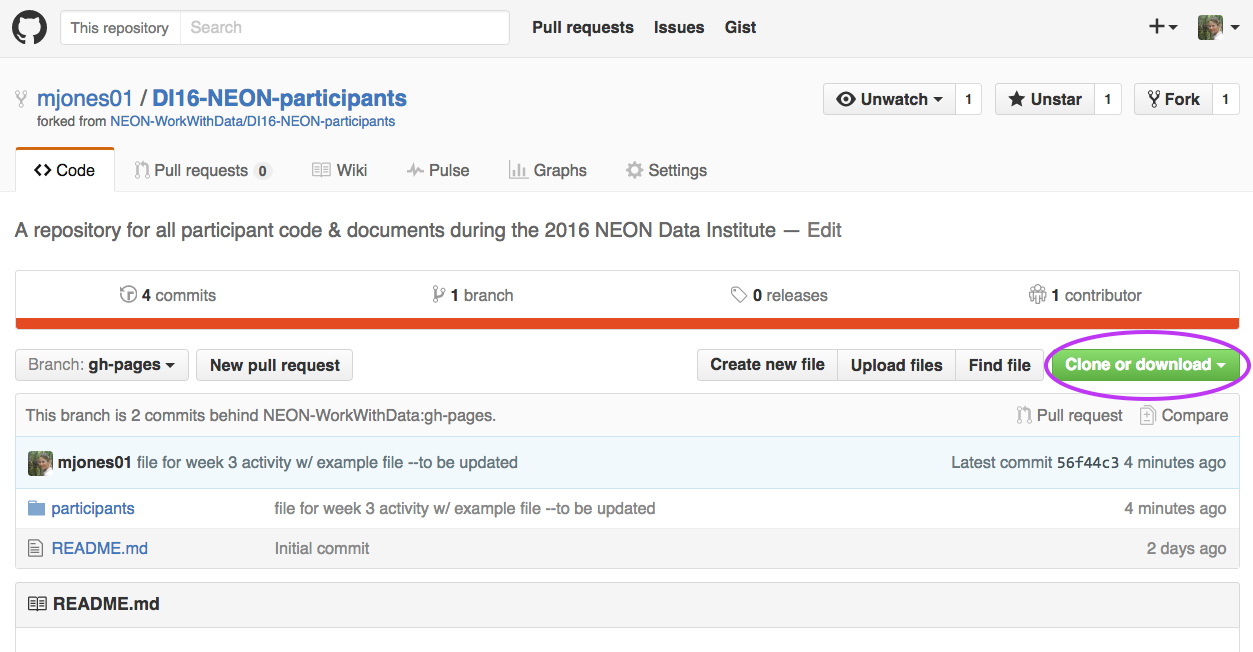View the 0 releases page

(779, 295)
